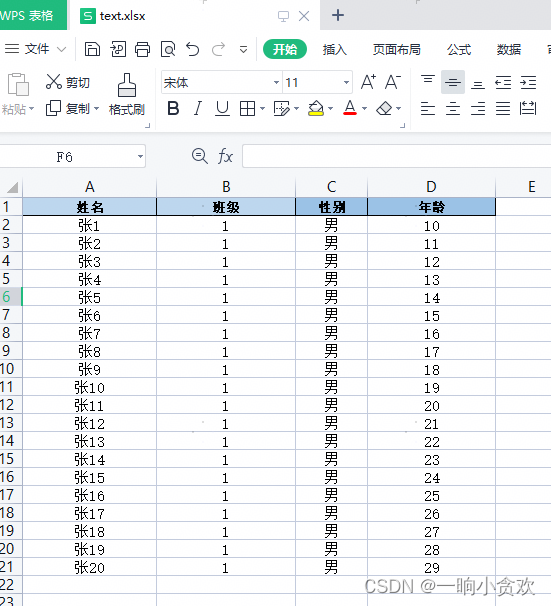Click the Save icon in quick toolbar

tap(92, 49)
